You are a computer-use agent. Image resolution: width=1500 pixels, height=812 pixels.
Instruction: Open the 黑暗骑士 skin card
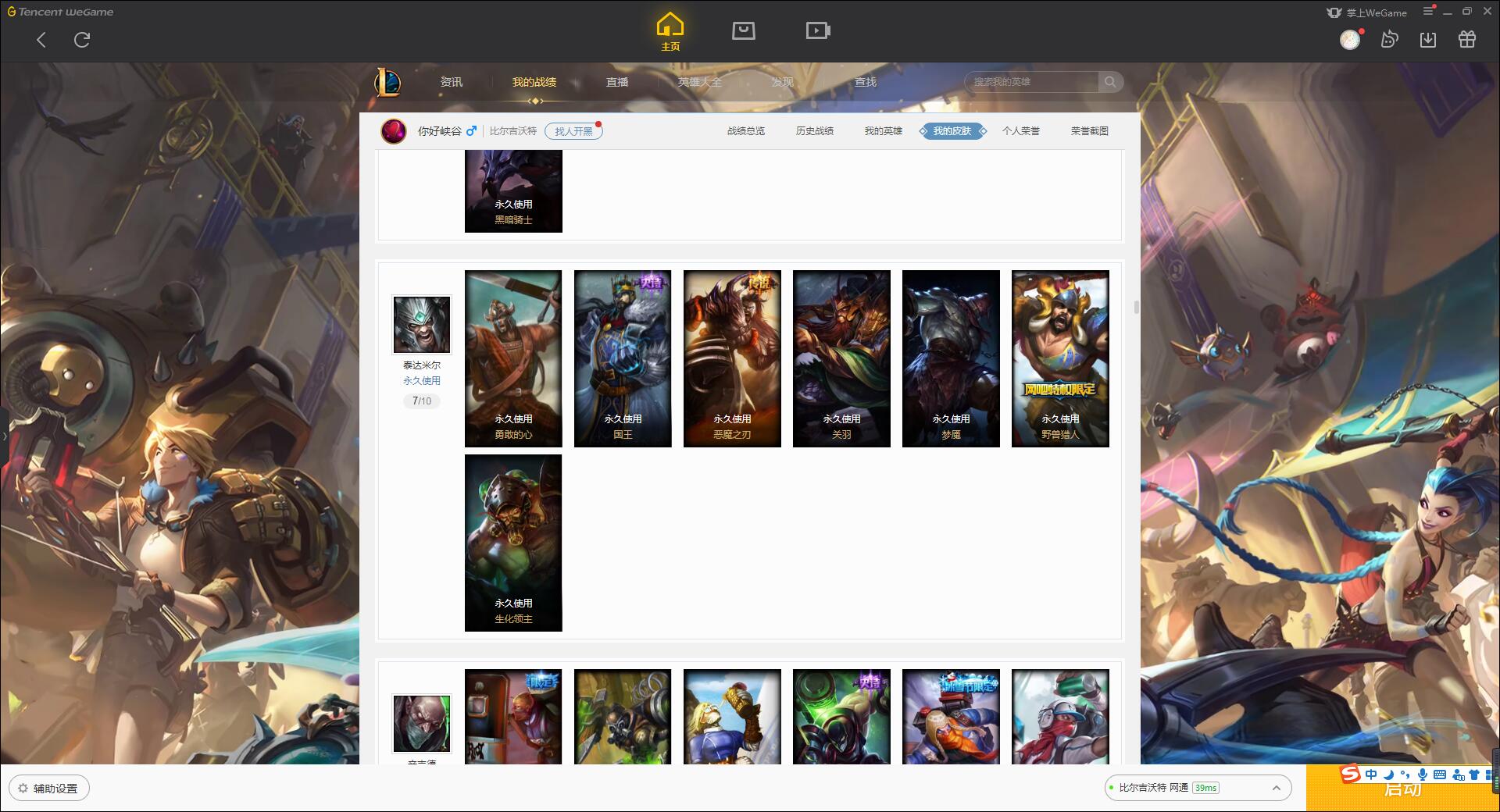point(513,191)
